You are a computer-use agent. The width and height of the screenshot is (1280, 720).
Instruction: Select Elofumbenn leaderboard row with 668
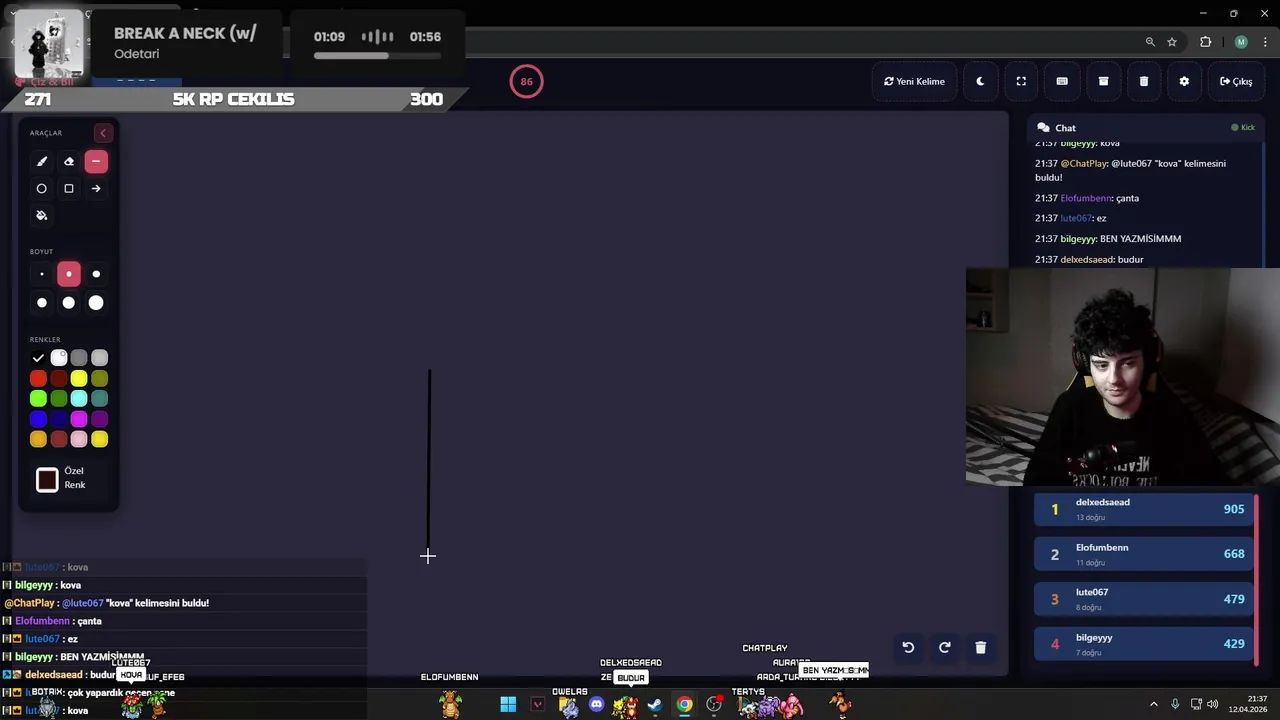click(1143, 554)
